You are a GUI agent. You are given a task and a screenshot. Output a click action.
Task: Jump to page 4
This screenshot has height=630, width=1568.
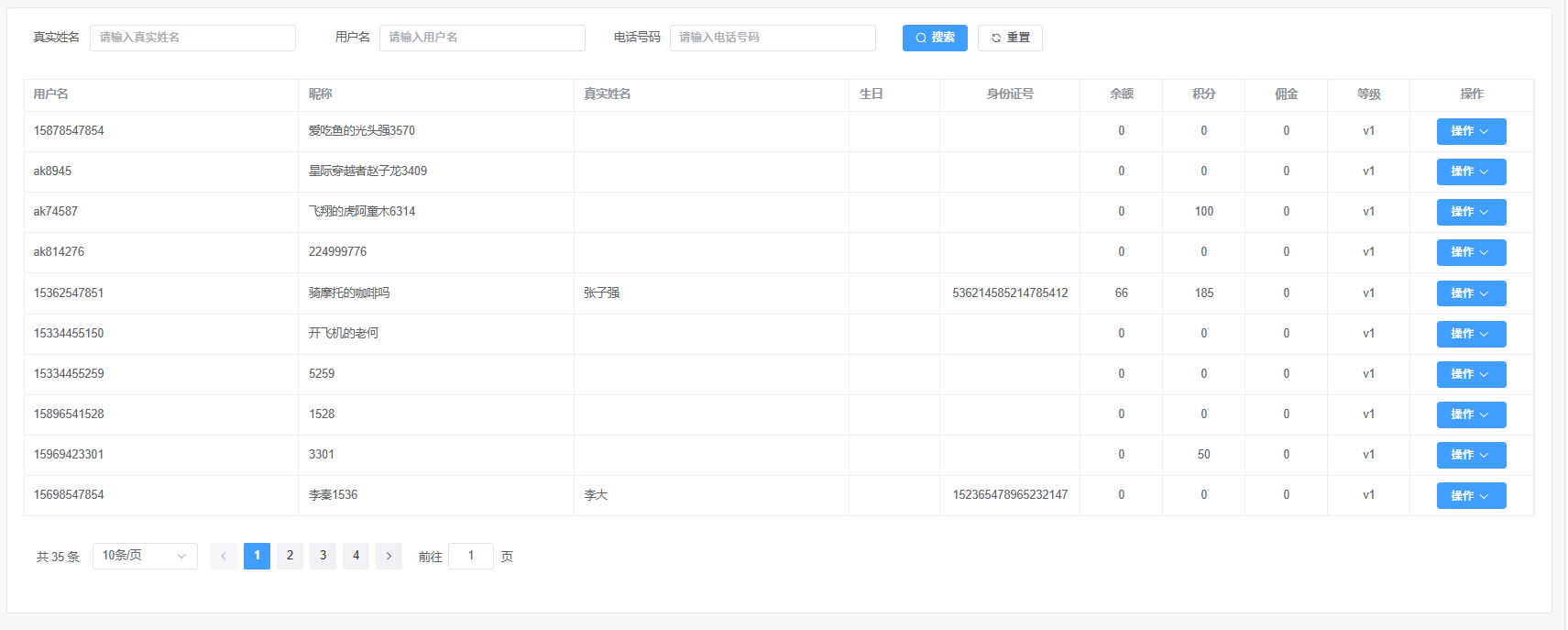click(356, 556)
